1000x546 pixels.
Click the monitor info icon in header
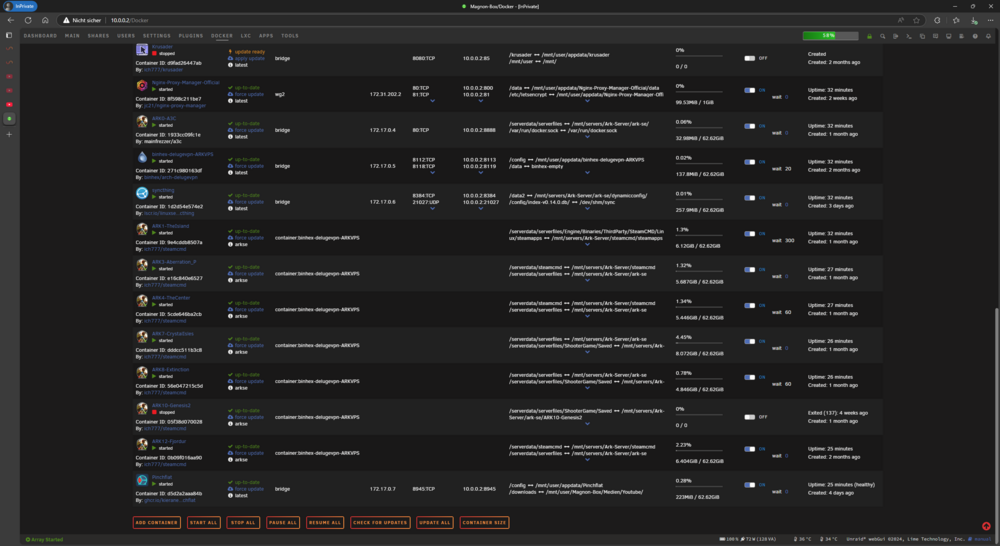[x=949, y=36]
